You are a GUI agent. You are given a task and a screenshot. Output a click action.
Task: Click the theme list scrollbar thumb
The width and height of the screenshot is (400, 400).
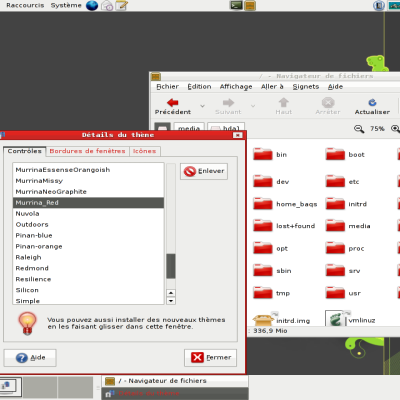[171, 266]
